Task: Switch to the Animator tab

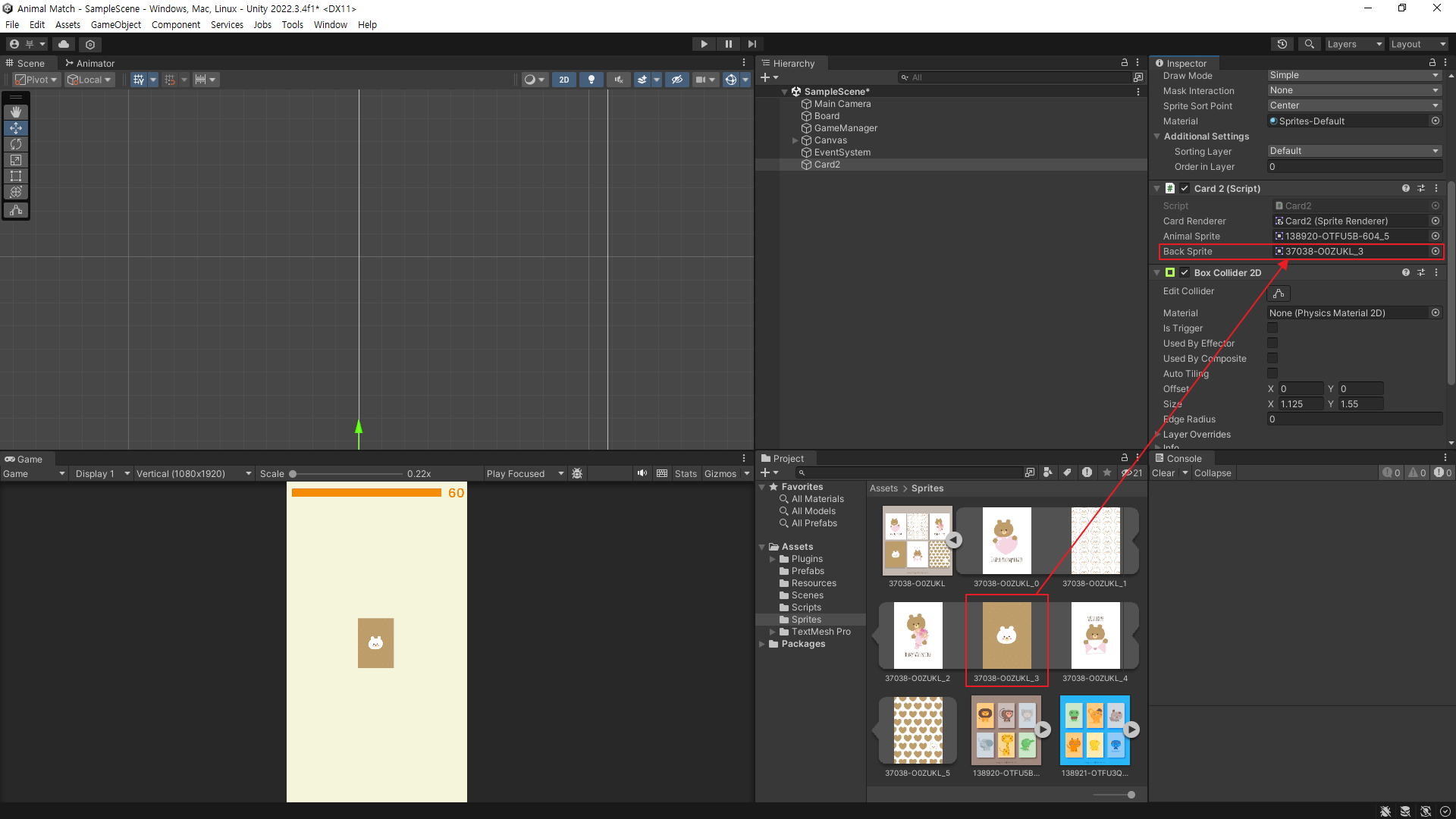Action: [x=89, y=63]
